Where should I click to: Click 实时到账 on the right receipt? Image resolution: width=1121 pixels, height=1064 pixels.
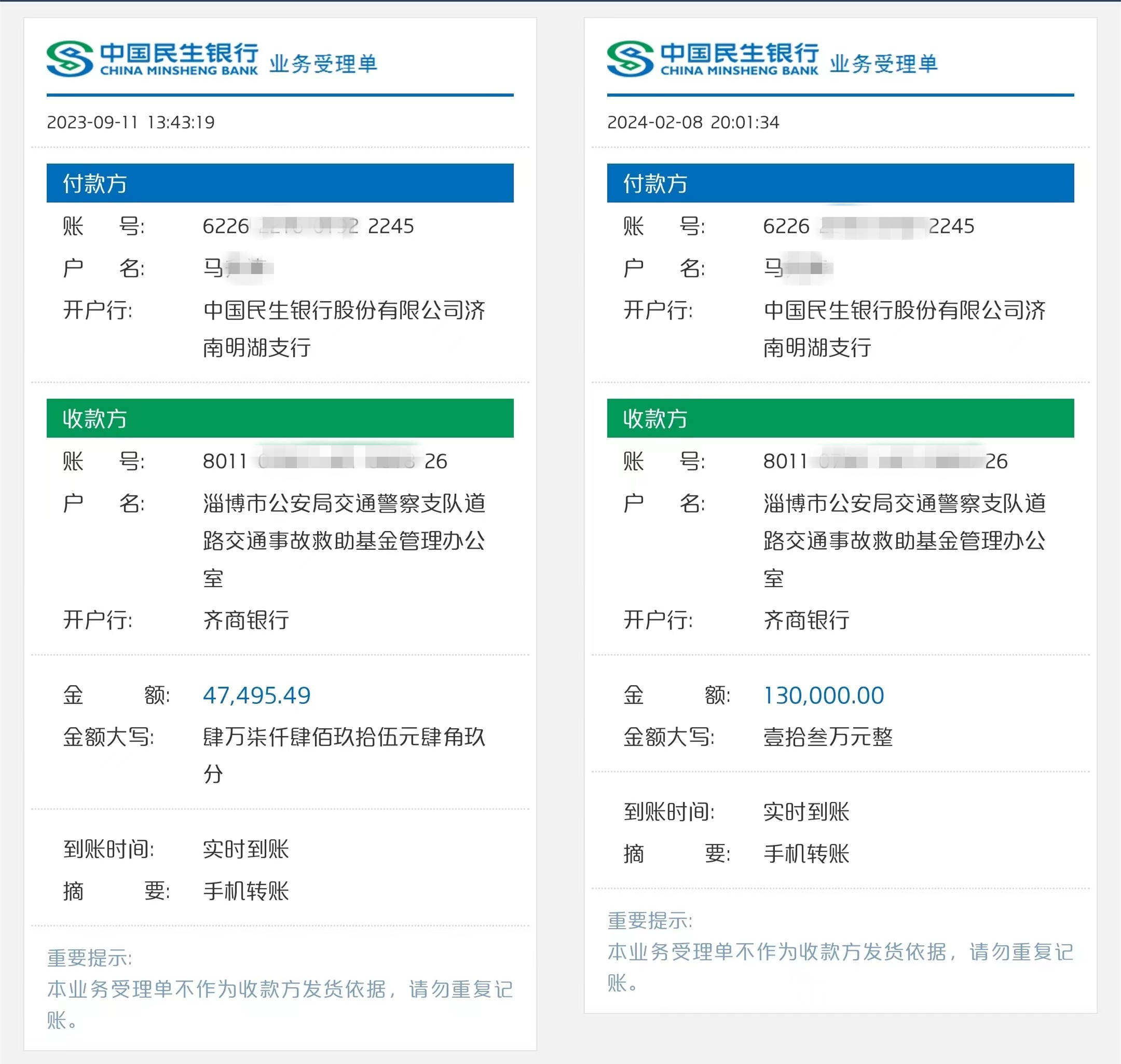(x=806, y=812)
